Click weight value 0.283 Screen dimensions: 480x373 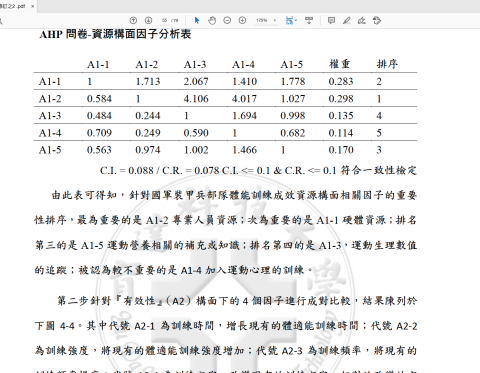(x=341, y=81)
